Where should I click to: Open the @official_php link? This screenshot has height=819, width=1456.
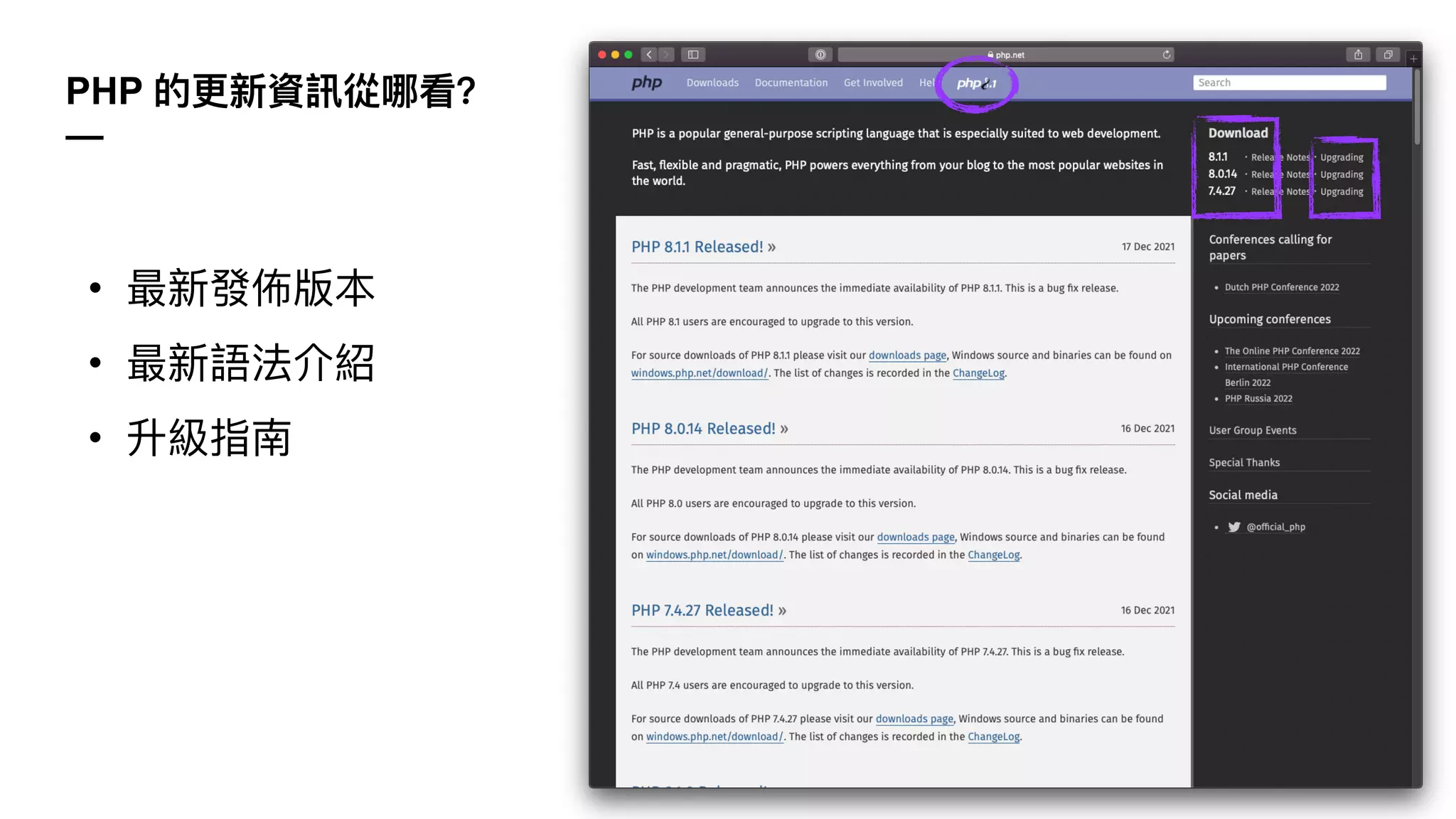pos(1276,527)
